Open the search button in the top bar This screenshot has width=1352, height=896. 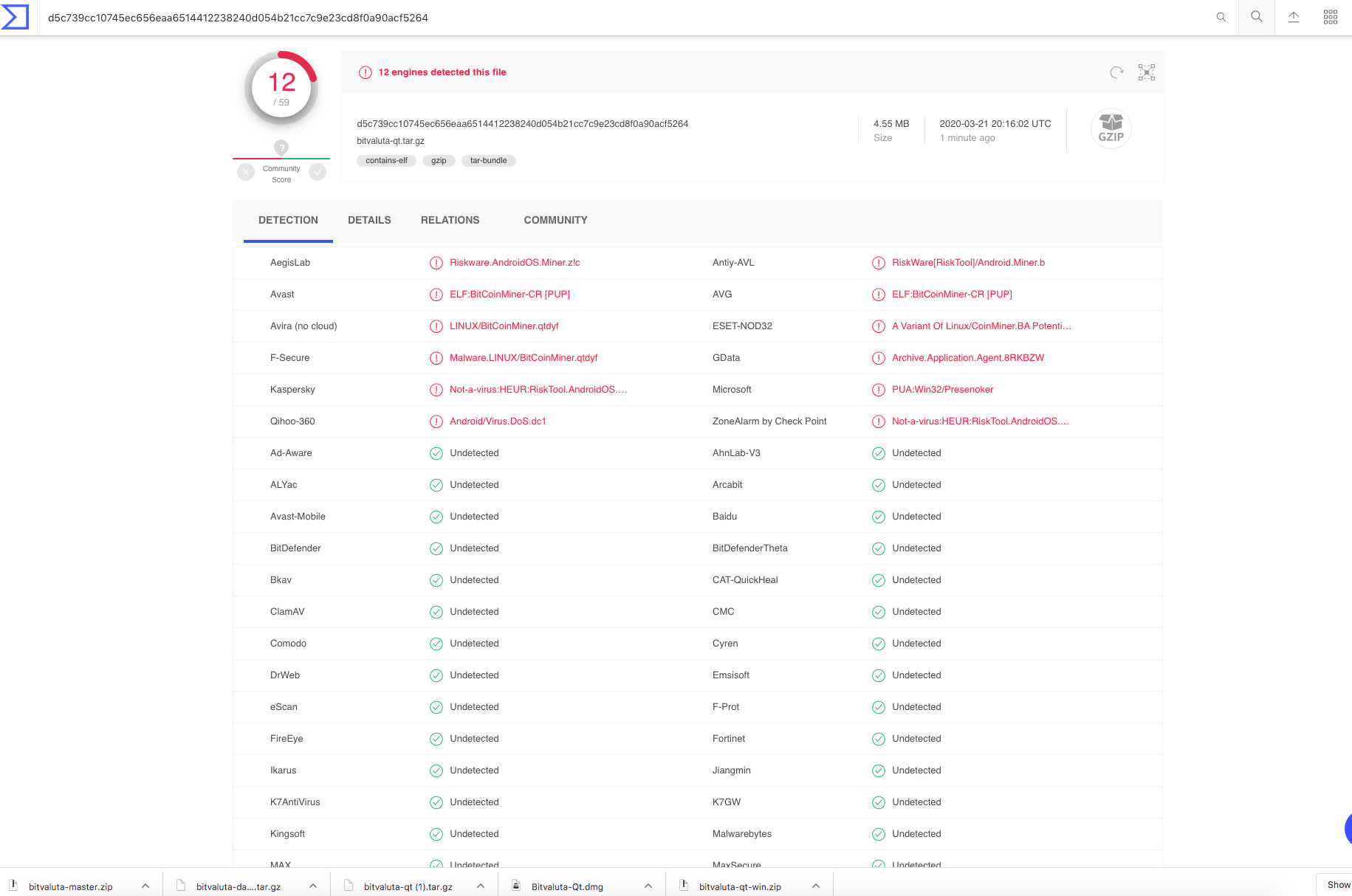tap(1257, 17)
